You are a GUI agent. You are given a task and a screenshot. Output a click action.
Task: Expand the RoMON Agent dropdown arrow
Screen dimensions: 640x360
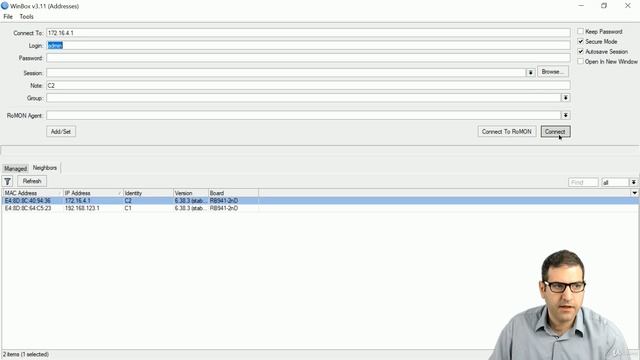pyautogui.click(x=566, y=116)
